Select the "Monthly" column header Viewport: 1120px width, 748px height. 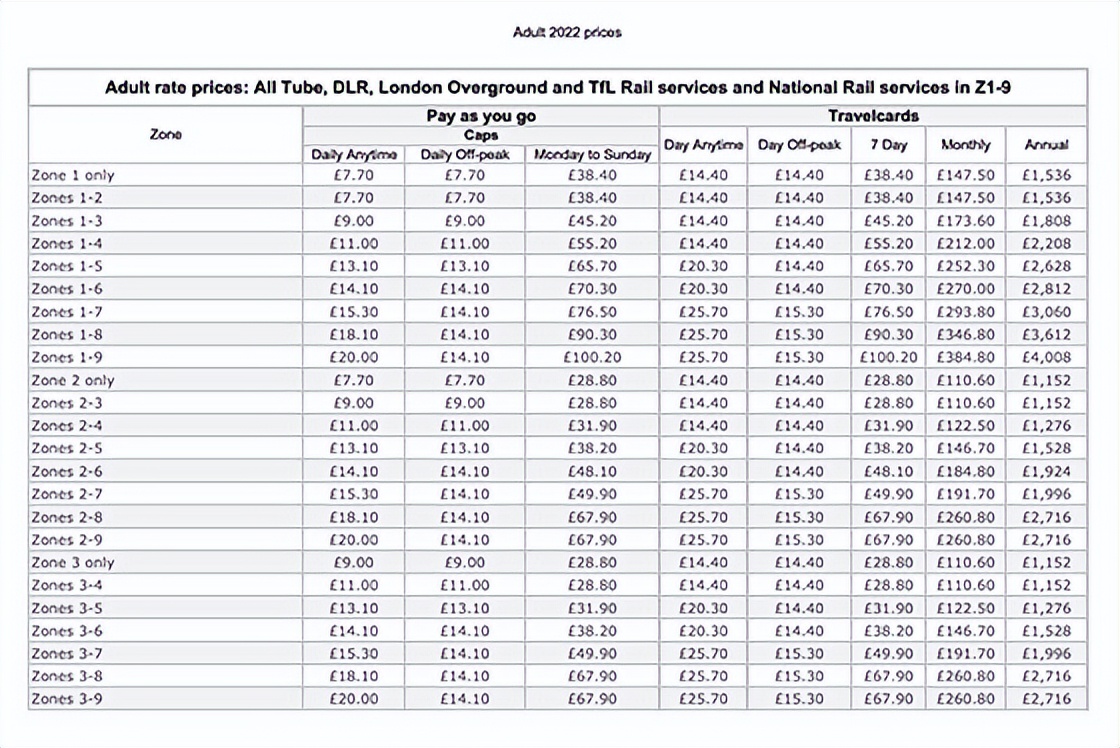[965, 145]
